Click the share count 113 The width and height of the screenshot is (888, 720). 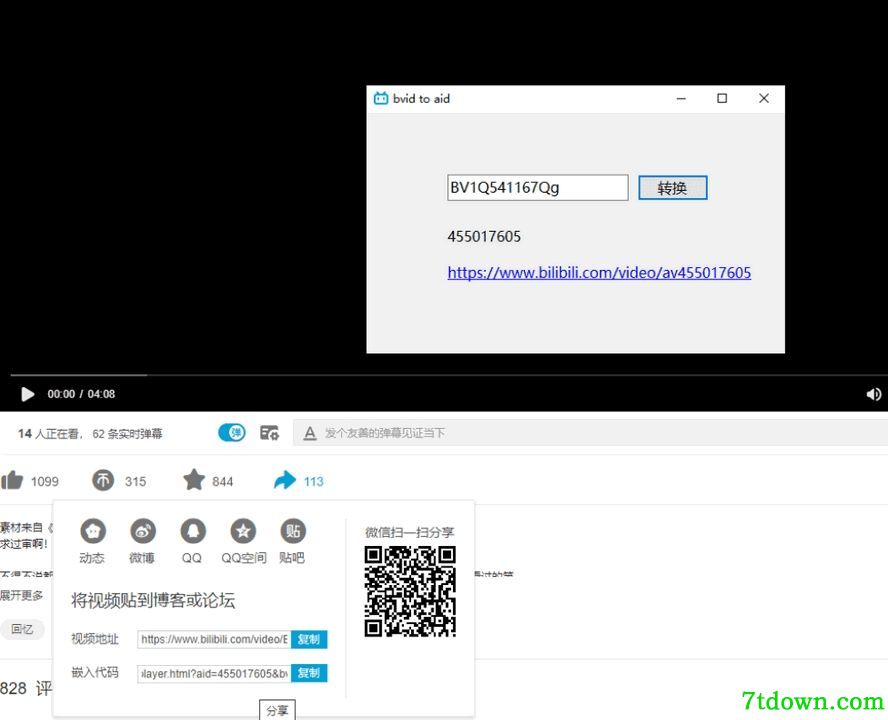pyautogui.click(x=314, y=482)
